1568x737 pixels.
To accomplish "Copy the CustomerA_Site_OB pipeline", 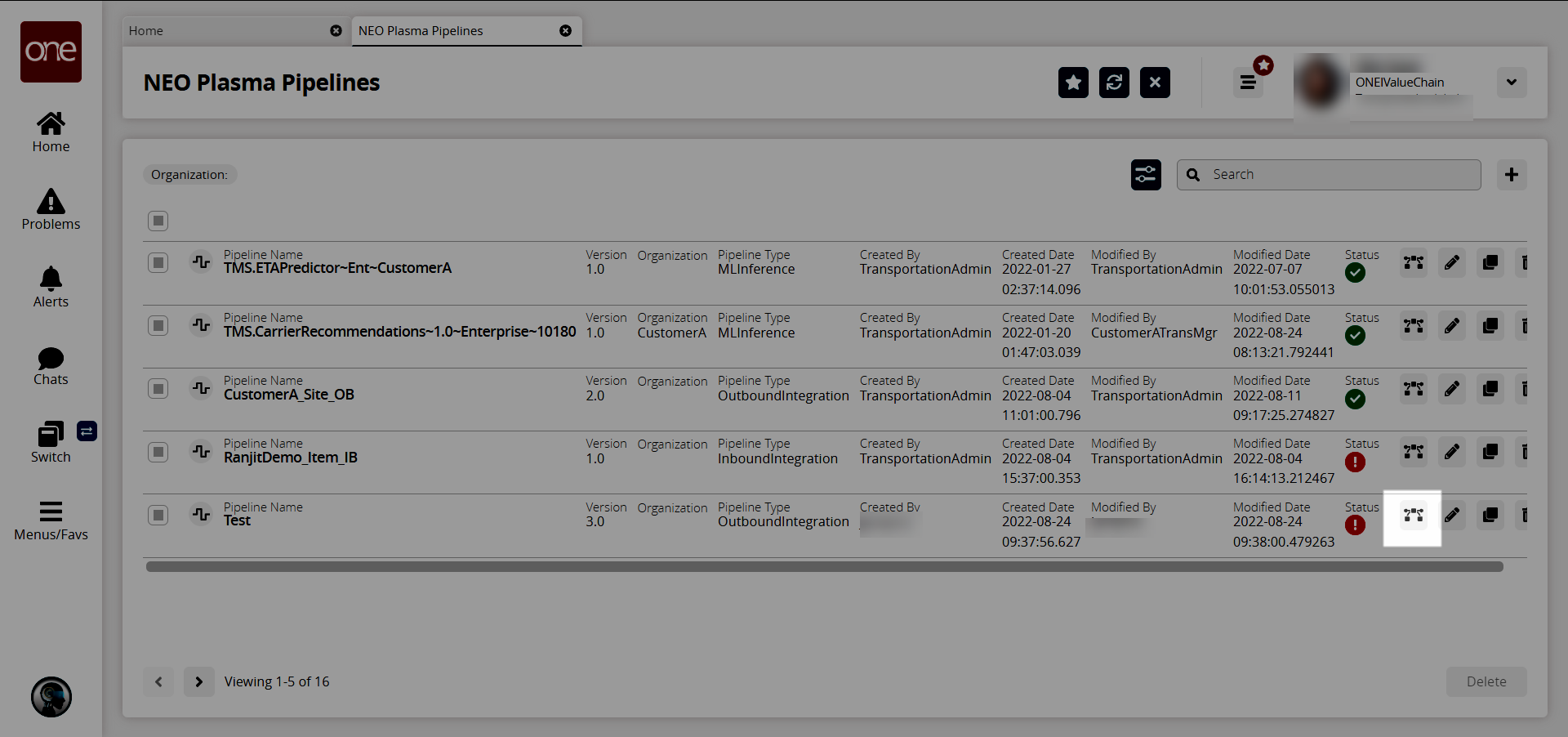I will 1490,389.
